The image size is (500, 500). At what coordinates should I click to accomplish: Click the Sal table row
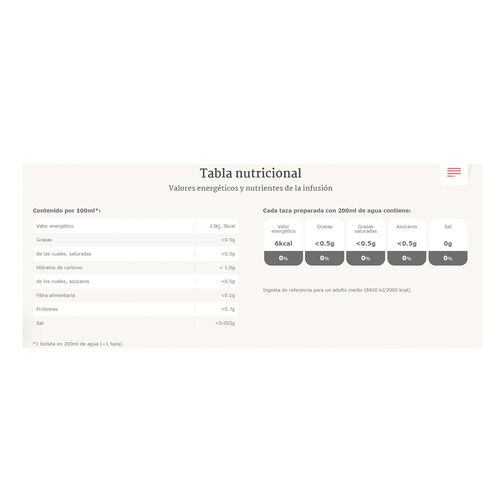136,323
